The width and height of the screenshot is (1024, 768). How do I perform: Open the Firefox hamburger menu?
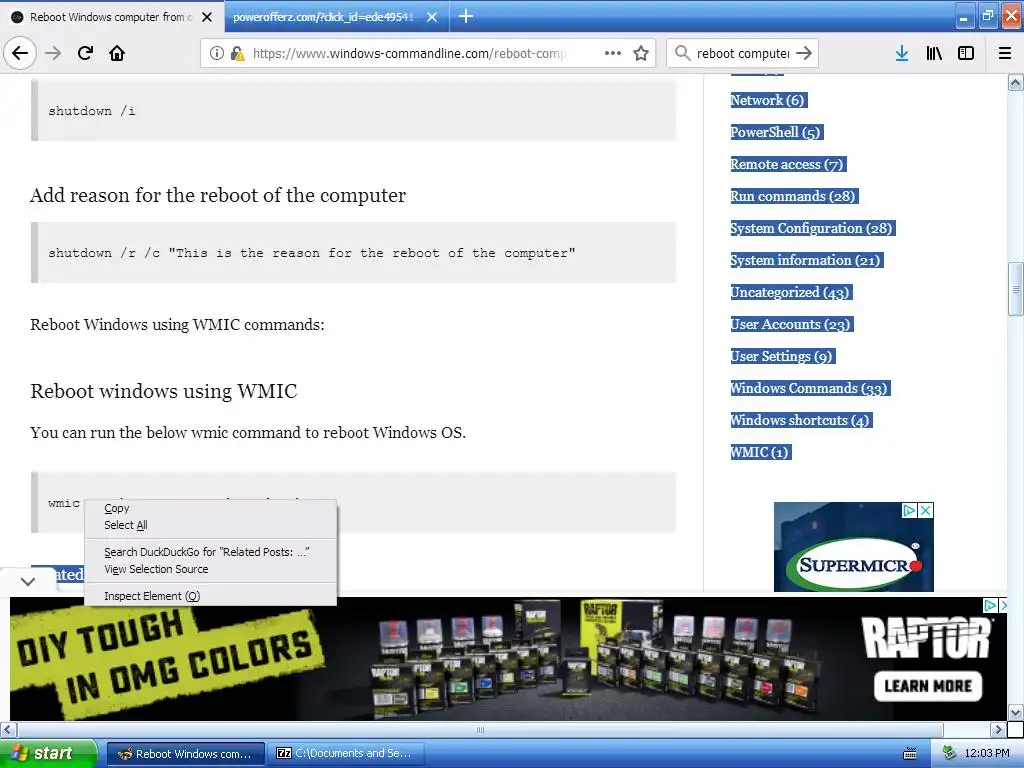click(x=1005, y=53)
